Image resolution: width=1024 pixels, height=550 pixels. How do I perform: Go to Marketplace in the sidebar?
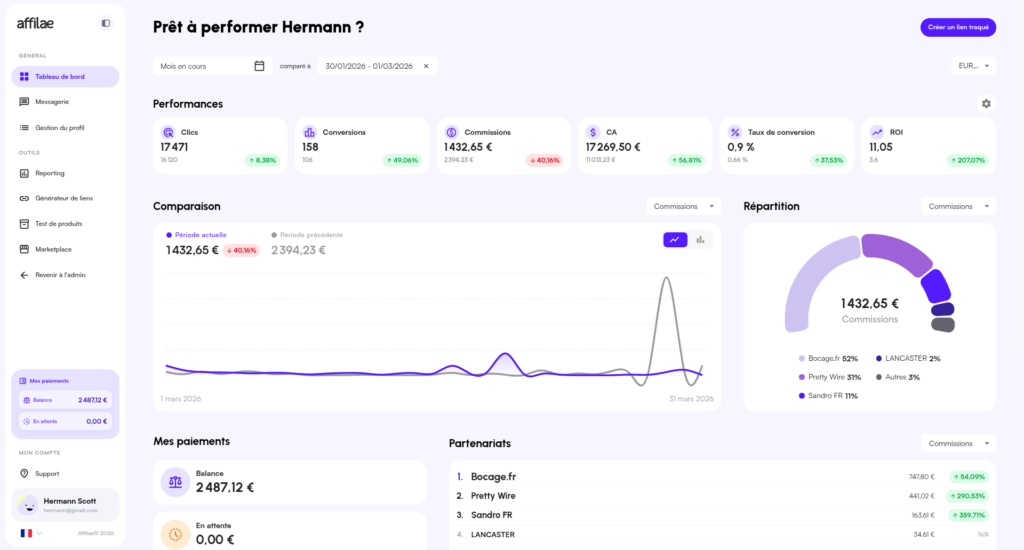tap(53, 249)
